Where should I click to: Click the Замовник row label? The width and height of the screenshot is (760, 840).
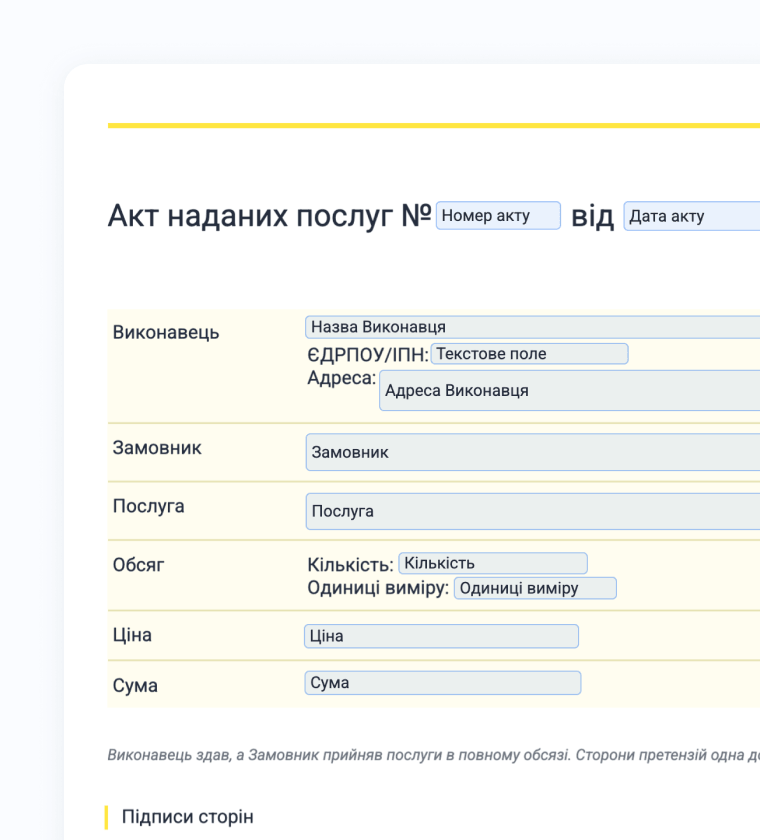click(157, 448)
